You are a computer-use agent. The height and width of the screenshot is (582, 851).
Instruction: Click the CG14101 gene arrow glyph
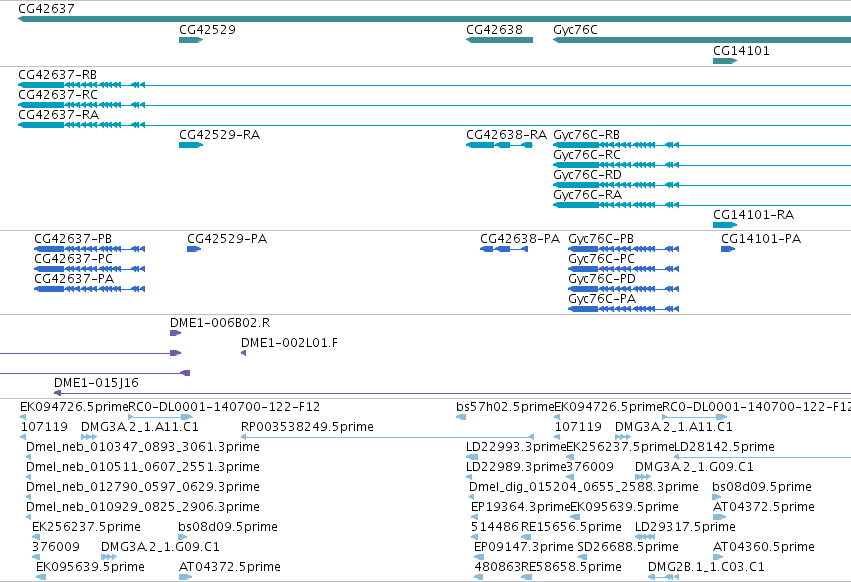725,61
